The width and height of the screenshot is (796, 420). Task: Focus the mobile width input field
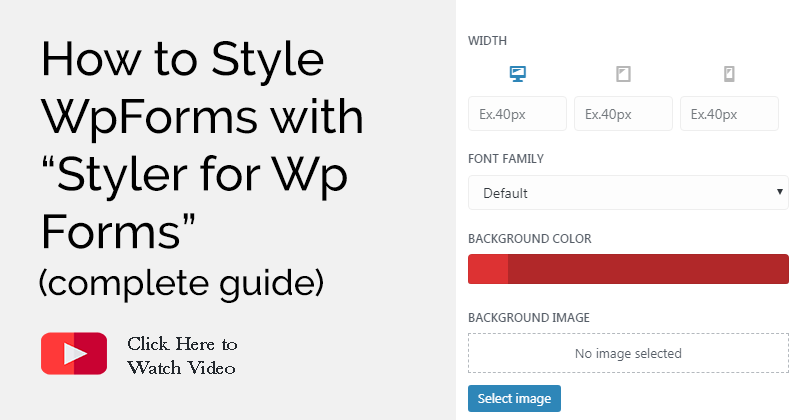(729, 114)
